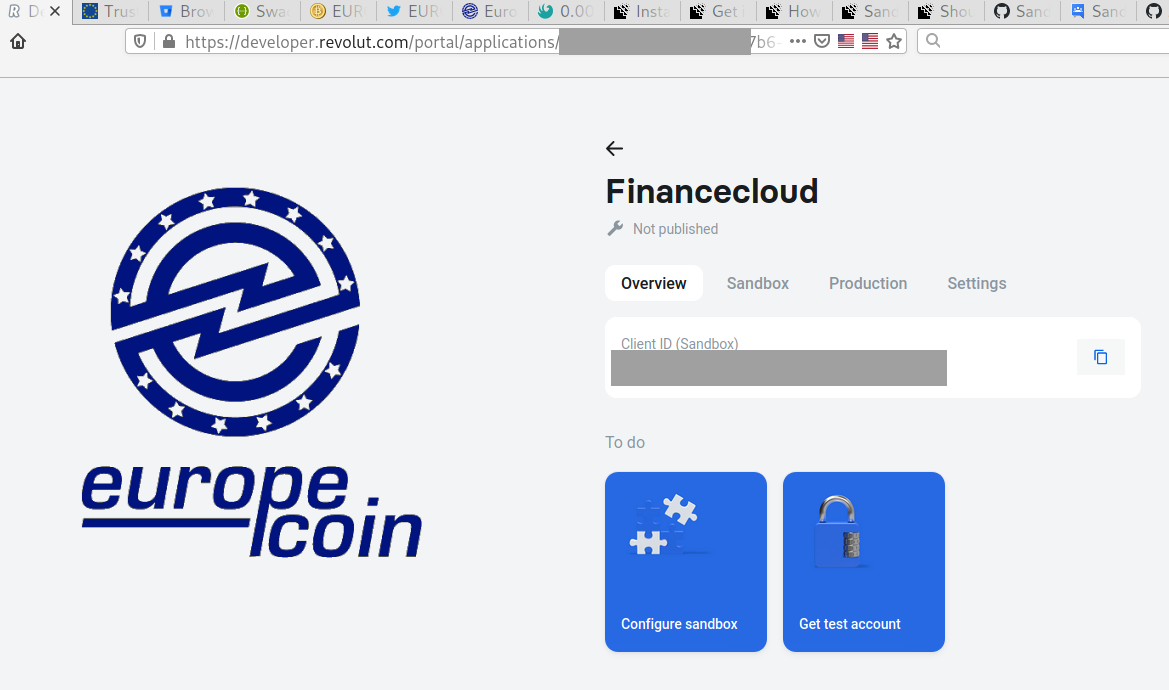This screenshot has height=690, width=1169.
Task: Open the shield tracking protection icon
Action: coord(140,42)
